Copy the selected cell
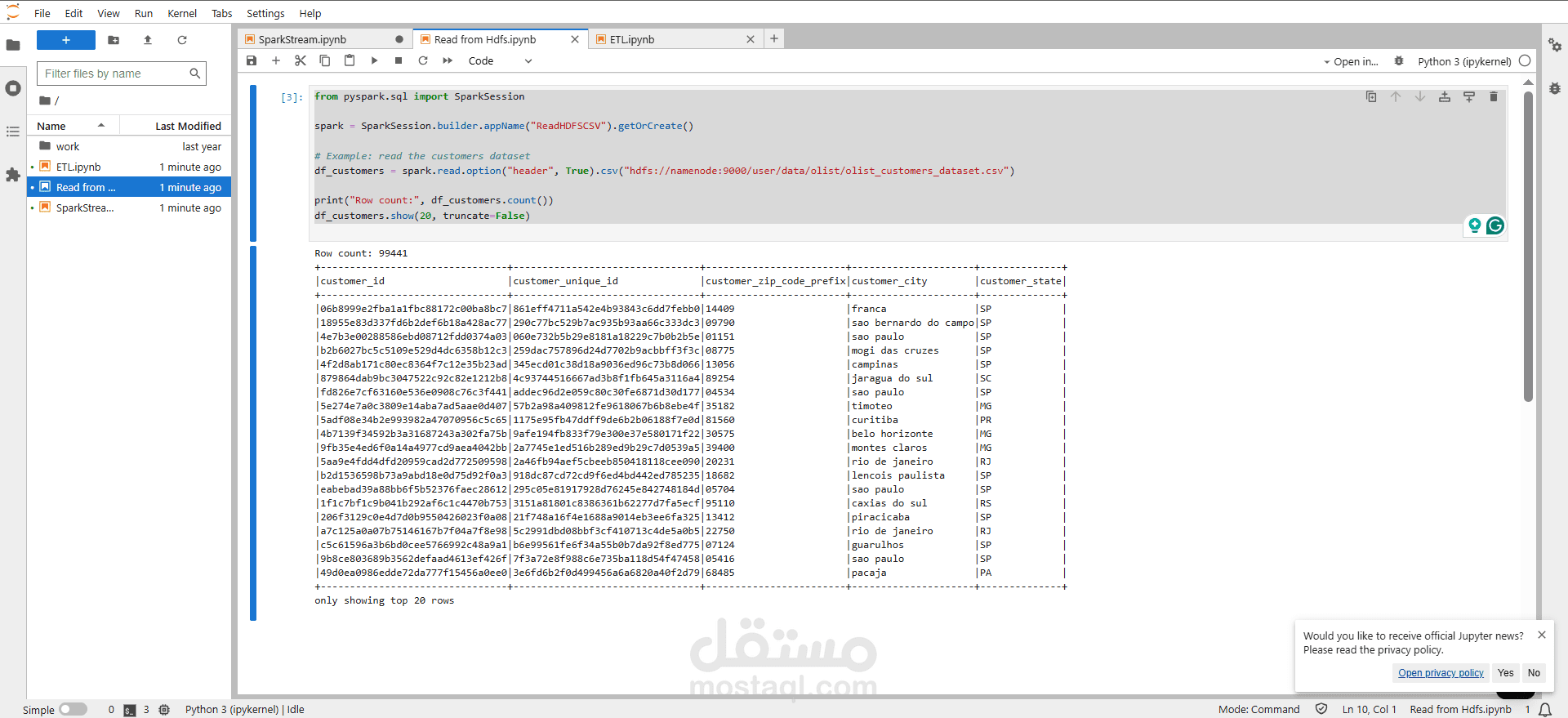This screenshot has height=718, width=1568. coord(325,60)
